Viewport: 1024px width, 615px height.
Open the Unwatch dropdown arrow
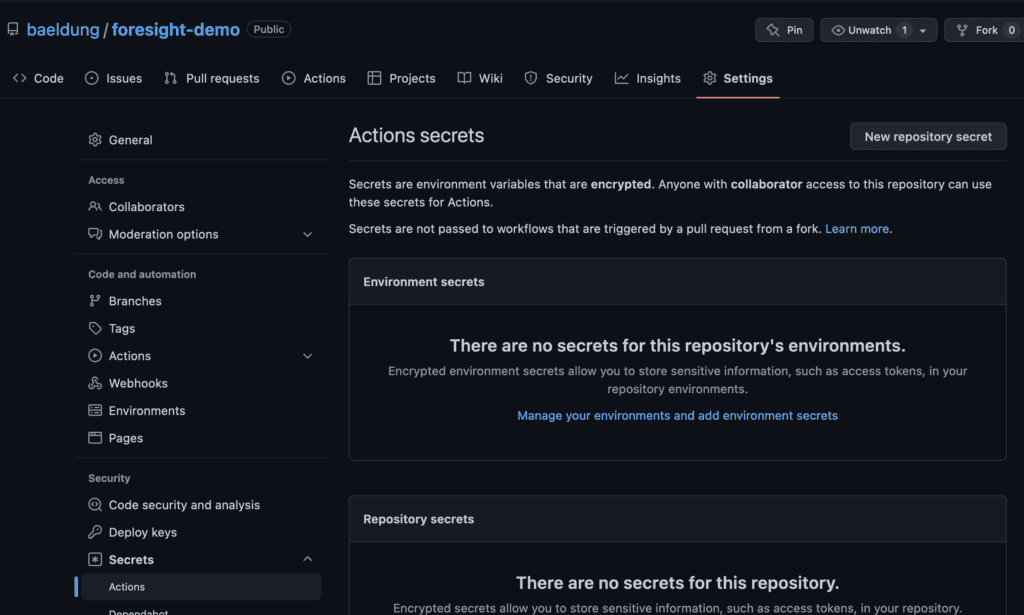(x=922, y=31)
